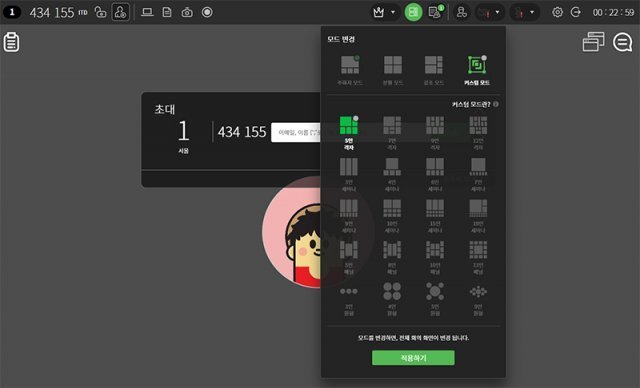
Task: Open the clipboard notes icon
Action: point(11,42)
